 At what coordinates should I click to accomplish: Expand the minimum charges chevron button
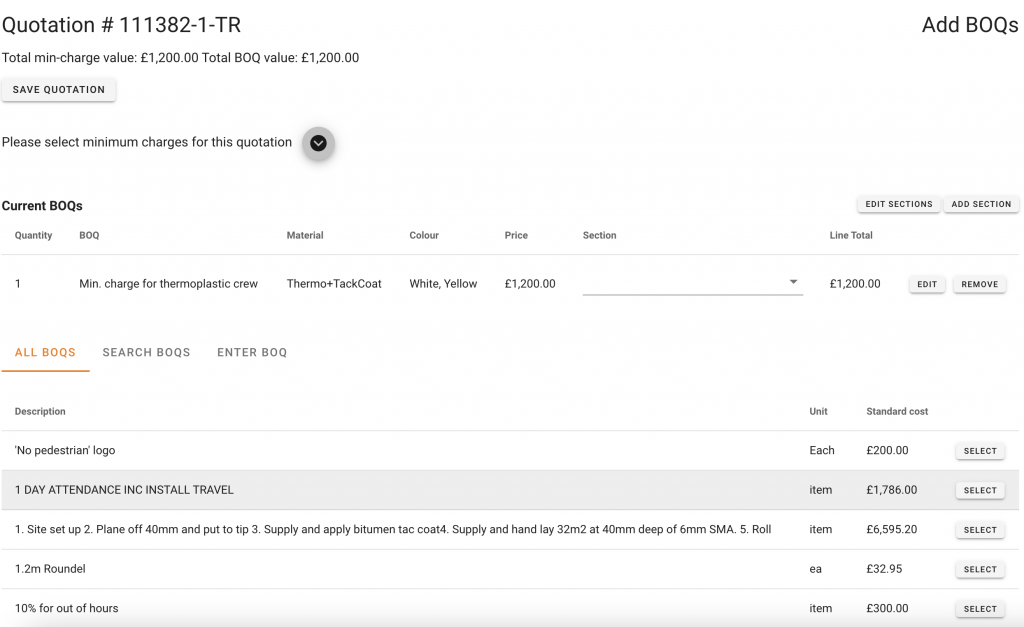tap(318, 143)
